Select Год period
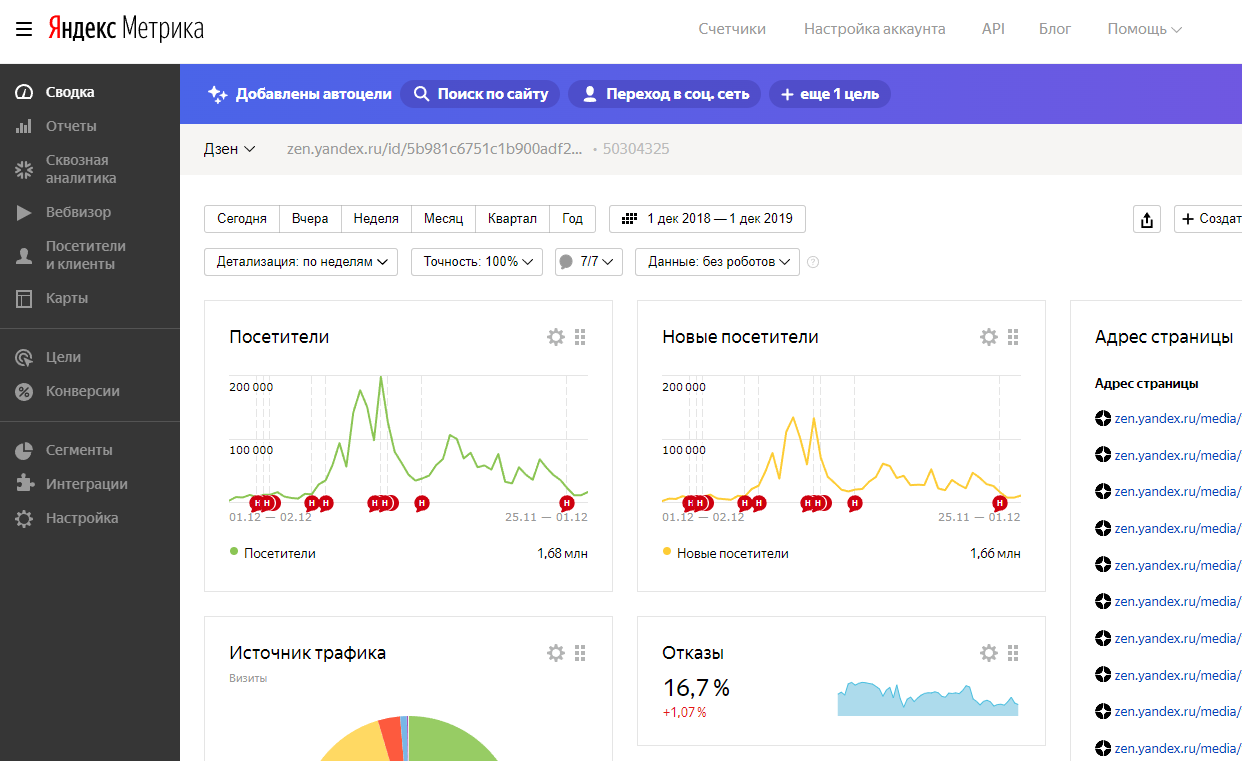The image size is (1242, 761). pyautogui.click(x=572, y=219)
